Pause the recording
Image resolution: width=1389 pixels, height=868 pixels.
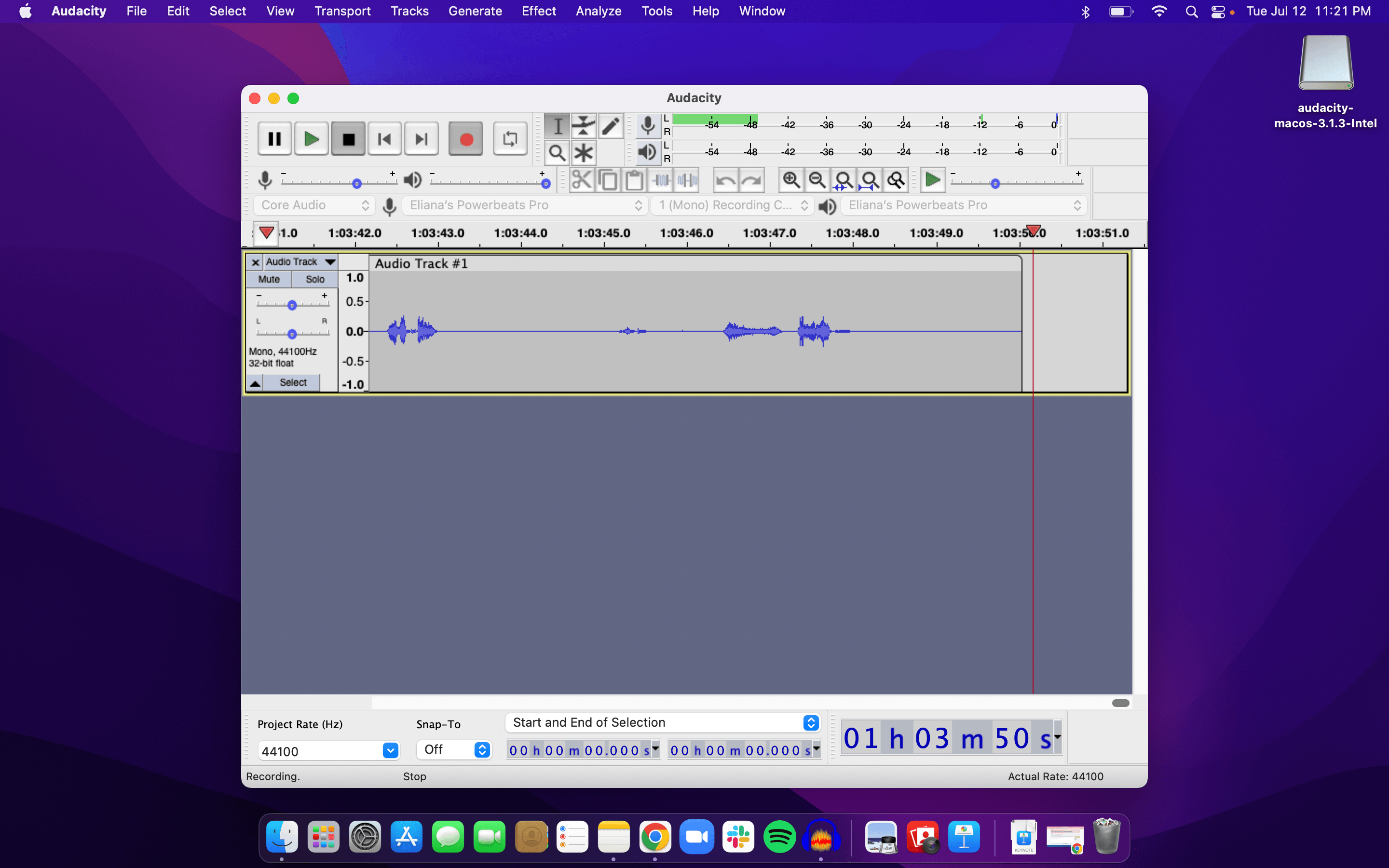(274, 139)
